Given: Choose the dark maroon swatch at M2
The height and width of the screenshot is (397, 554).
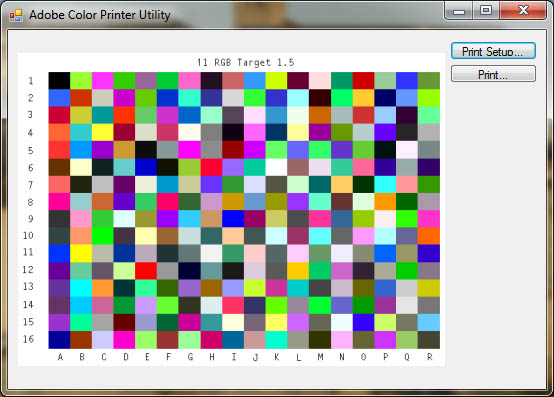Looking at the screenshot, I should coord(320,98).
